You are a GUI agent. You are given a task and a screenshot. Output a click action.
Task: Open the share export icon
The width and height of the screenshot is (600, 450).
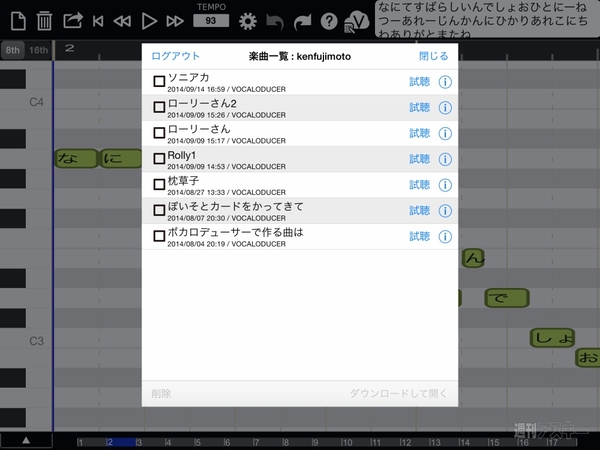pos(73,20)
